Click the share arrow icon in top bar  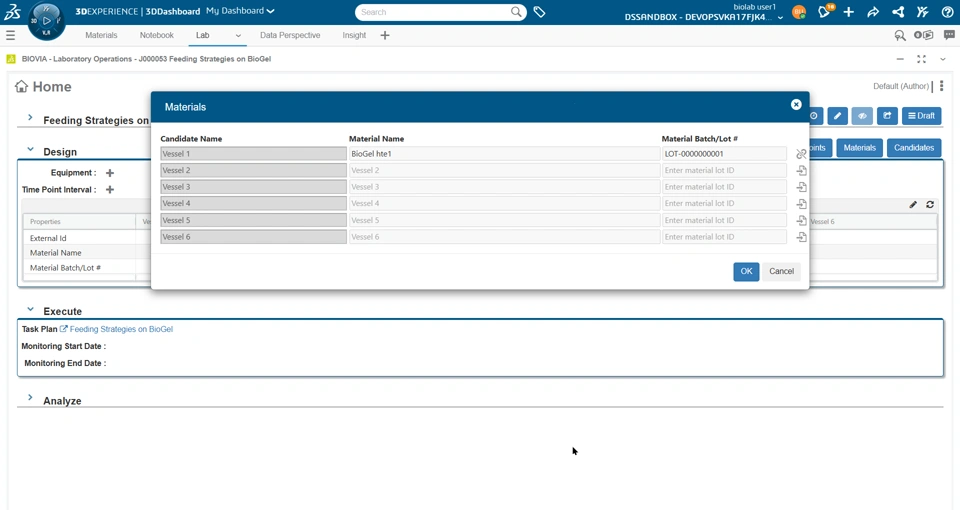click(873, 12)
